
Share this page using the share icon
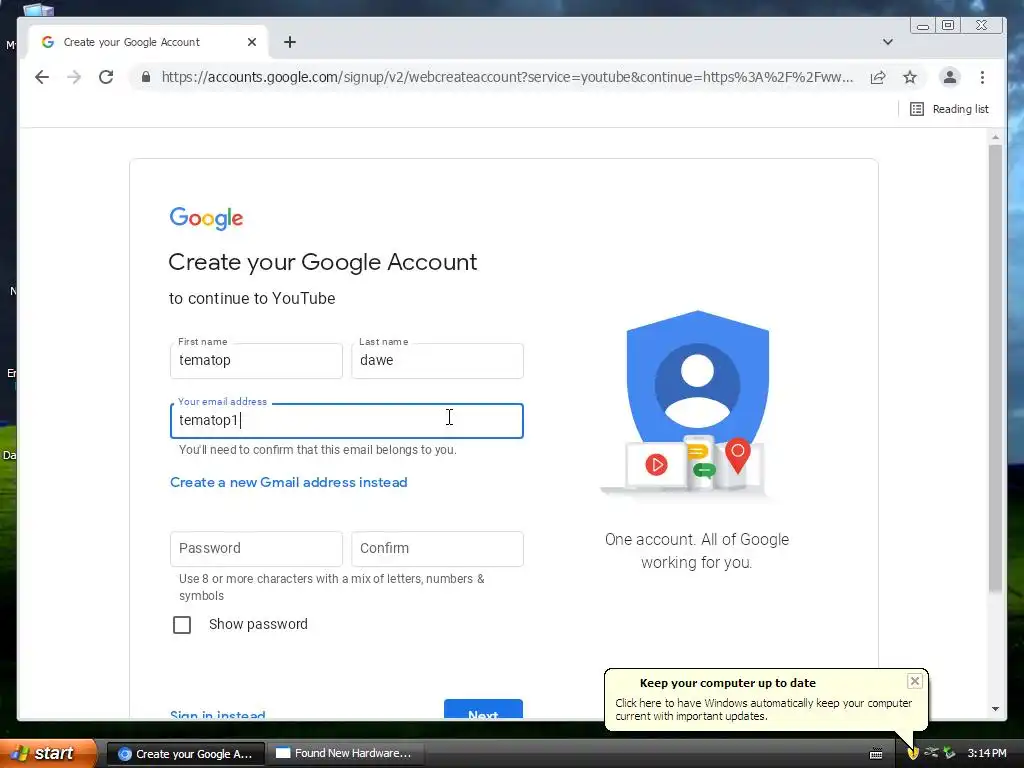[x=878, y=77]
